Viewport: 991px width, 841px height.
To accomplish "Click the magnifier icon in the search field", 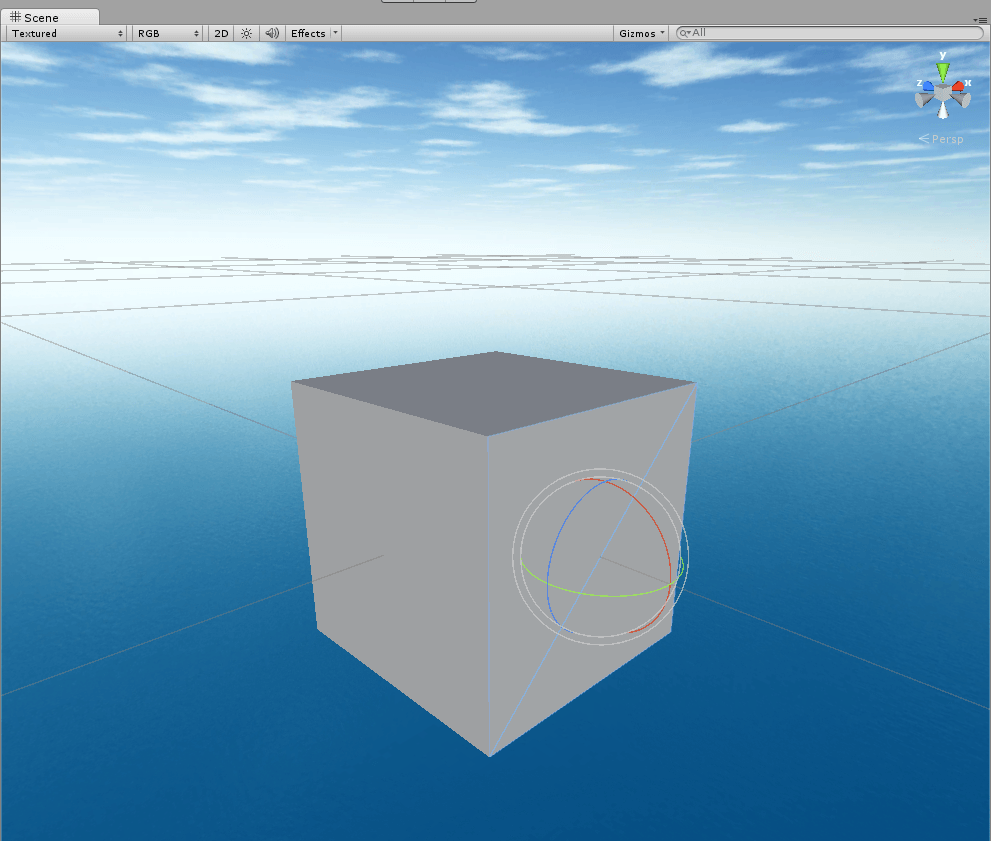I will 685,33.
